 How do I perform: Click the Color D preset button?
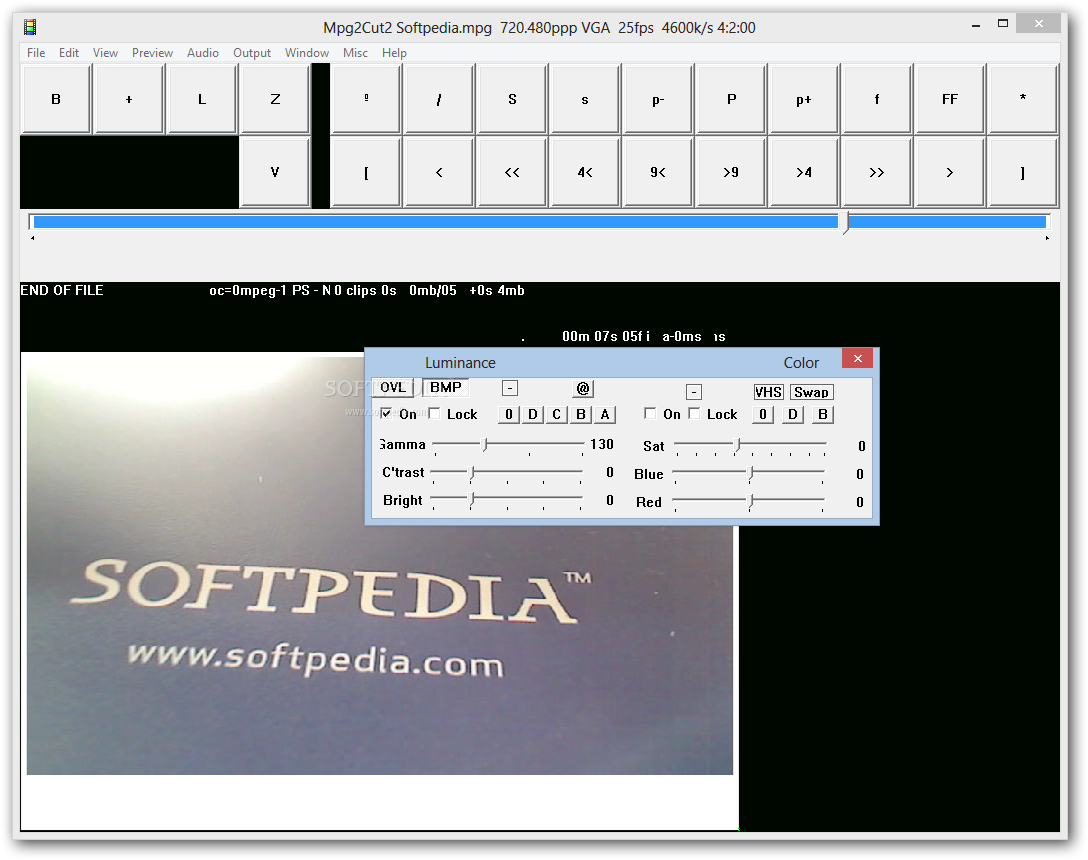click(x=793, y=414)
